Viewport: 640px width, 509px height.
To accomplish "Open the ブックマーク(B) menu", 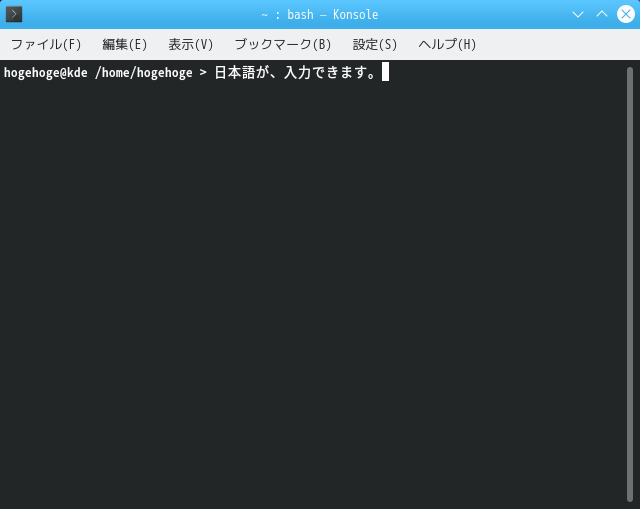I will pyautogui.click(x=282, y=44).
